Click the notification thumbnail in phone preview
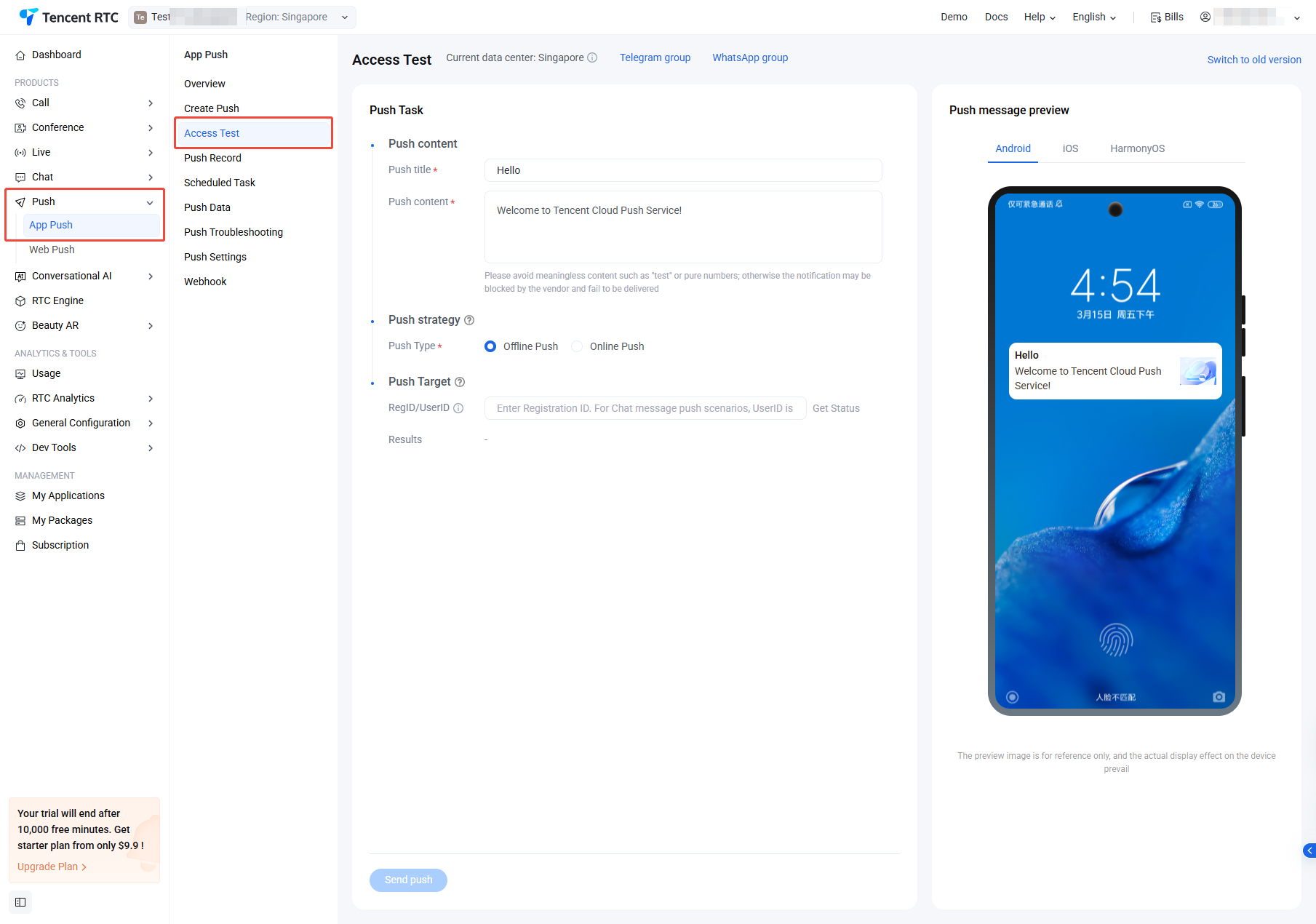Image resolution: width=1316 pixels, height=924 pixels. click(x=1197, y=371)
